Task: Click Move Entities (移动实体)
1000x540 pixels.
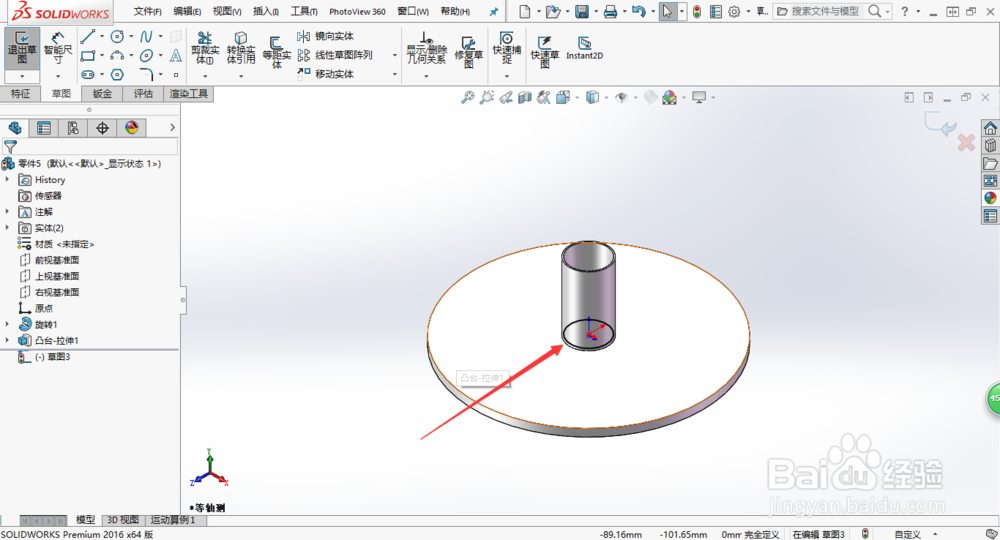Action: (325, 74)
